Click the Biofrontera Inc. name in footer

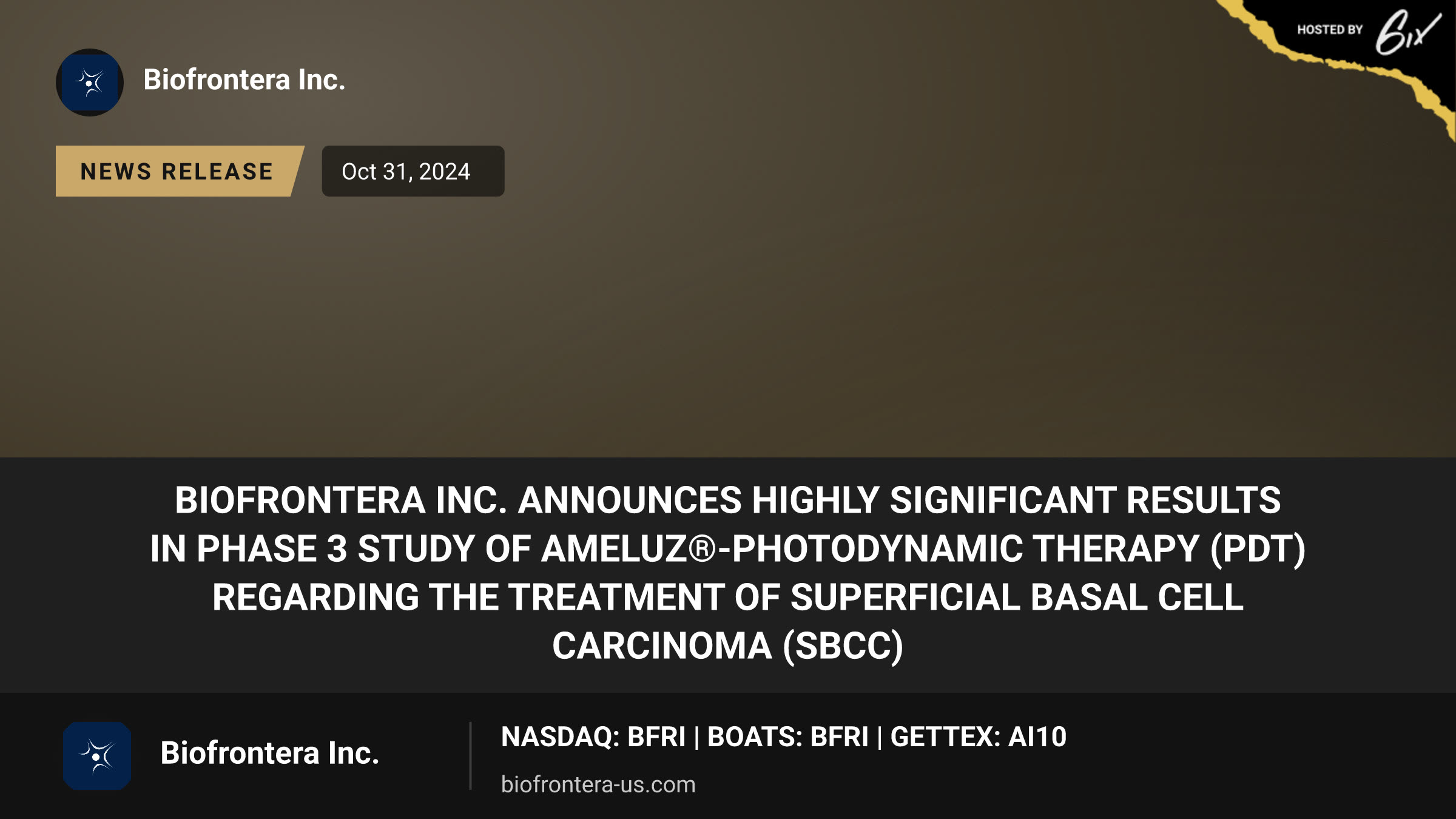(x=270, y=753)
